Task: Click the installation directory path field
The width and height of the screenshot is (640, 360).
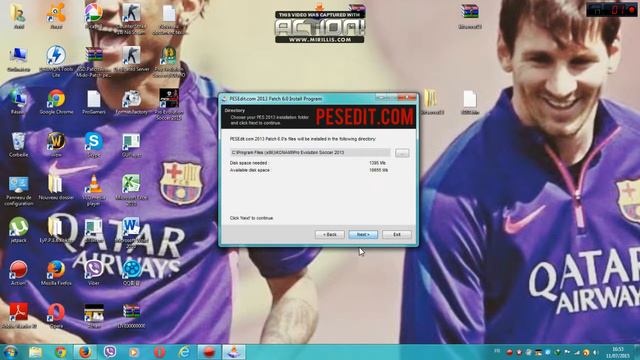Action: click(x=310, y=153)
